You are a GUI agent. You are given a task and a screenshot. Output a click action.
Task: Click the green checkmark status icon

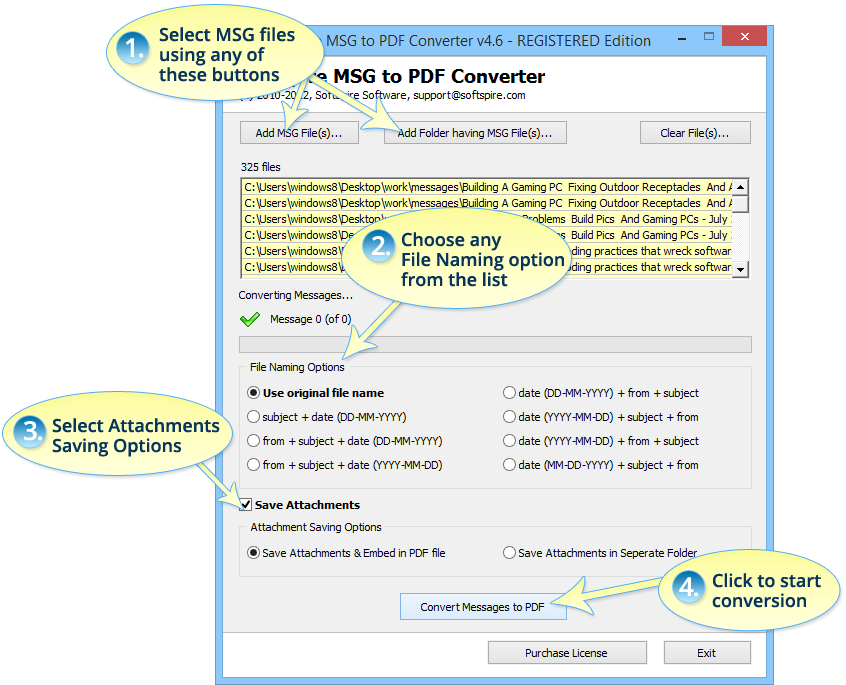coord(250,319)
